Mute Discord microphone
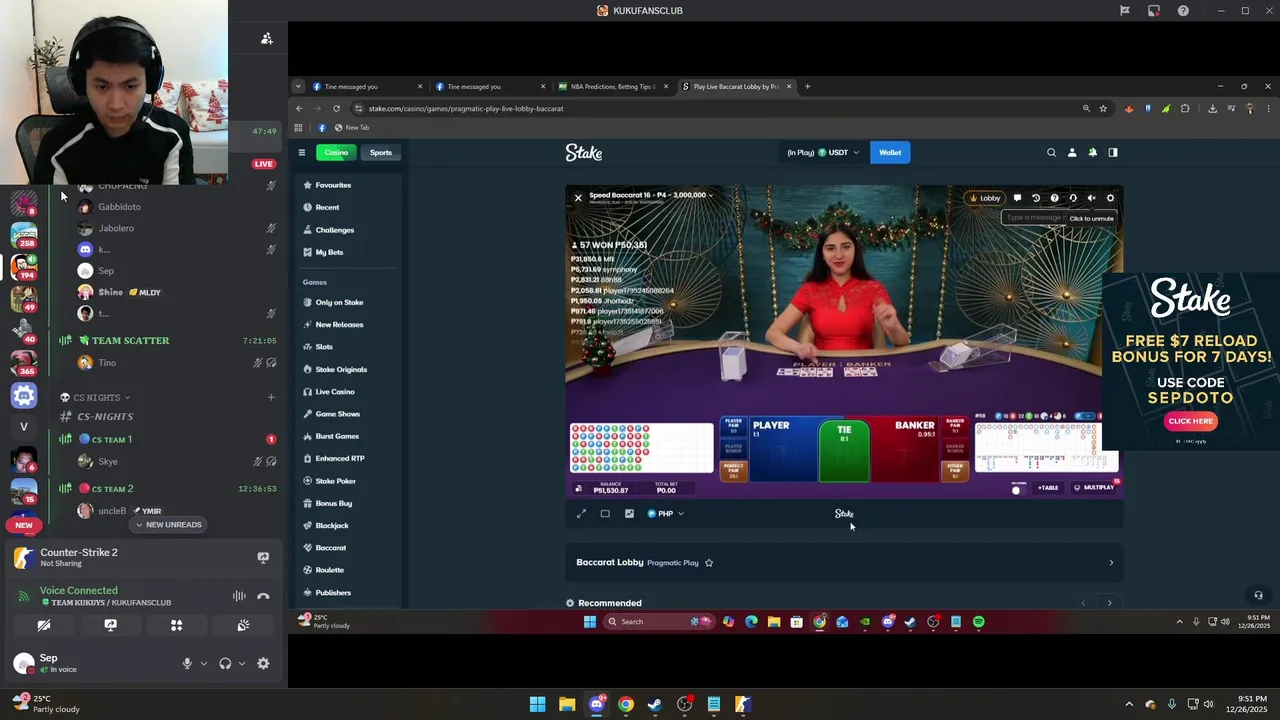Image resolution: width=1280 pixels, height=720 pixels. point(187,663)
